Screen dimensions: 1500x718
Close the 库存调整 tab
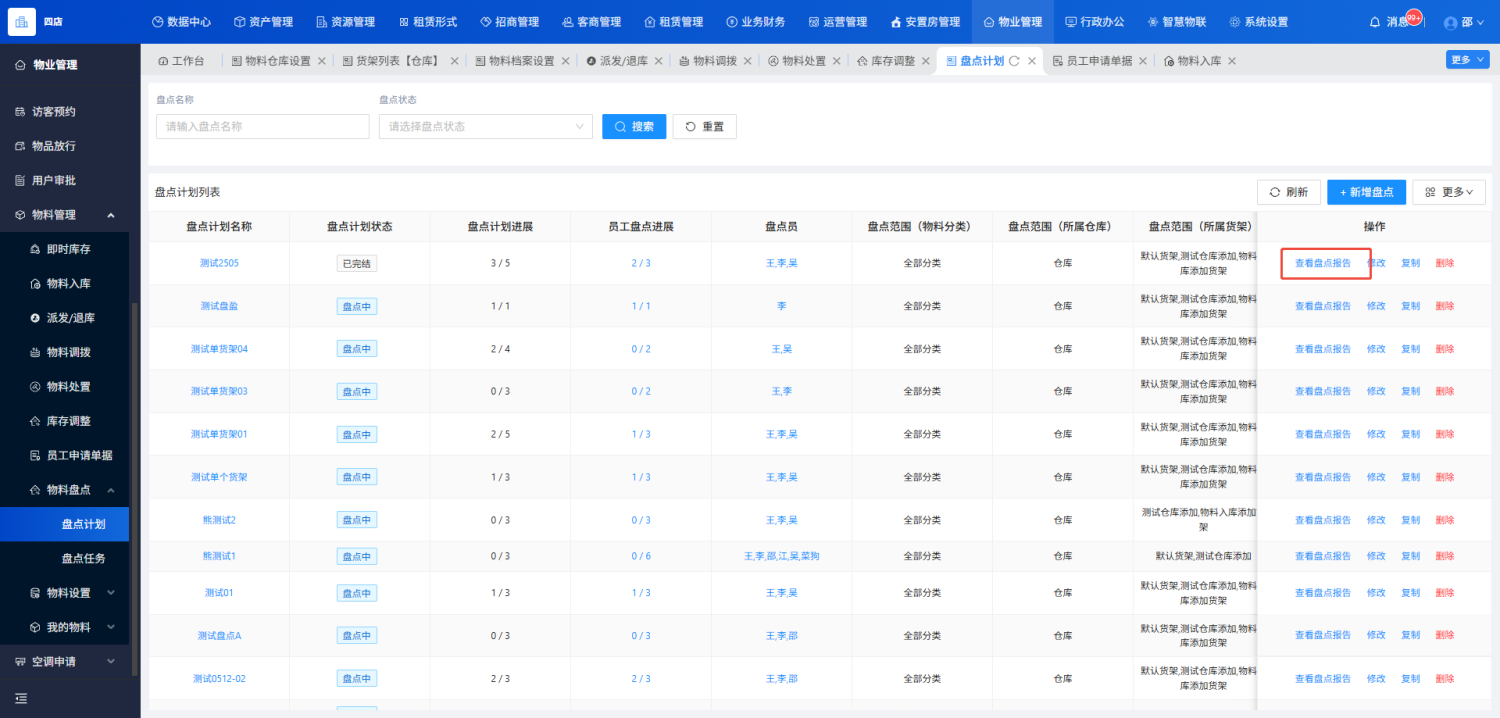tap(925, 61)
